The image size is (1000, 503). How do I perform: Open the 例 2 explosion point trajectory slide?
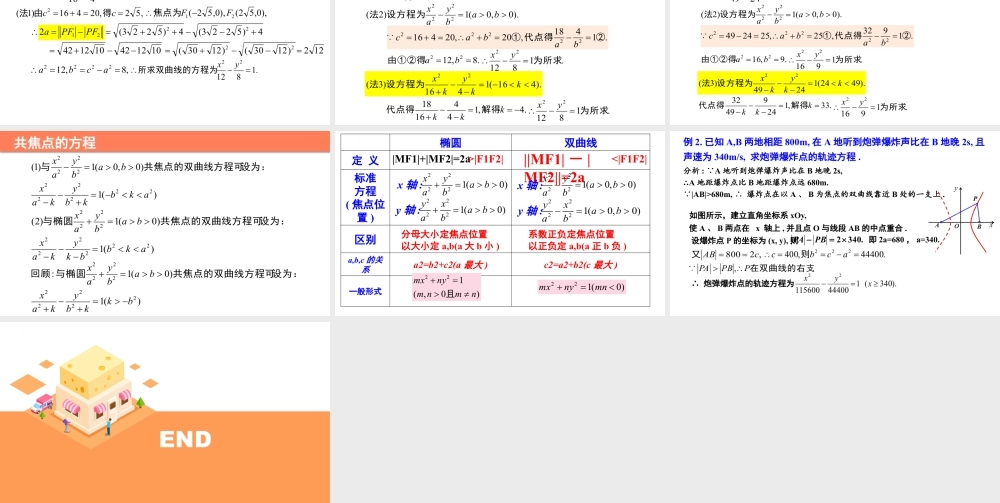tap(835, 223)
